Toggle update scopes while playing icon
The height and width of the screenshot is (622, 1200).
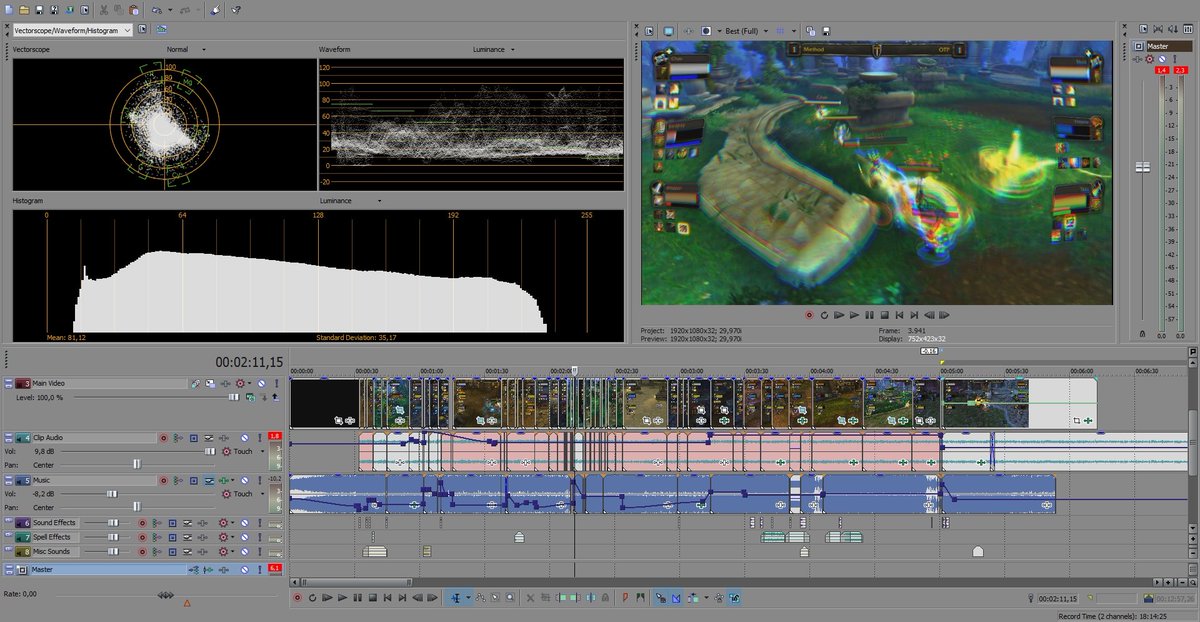pos(161,30)
